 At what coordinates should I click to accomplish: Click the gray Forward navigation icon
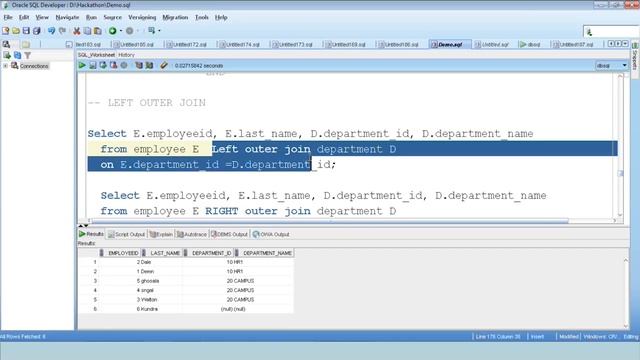click(x=129, y=31)
